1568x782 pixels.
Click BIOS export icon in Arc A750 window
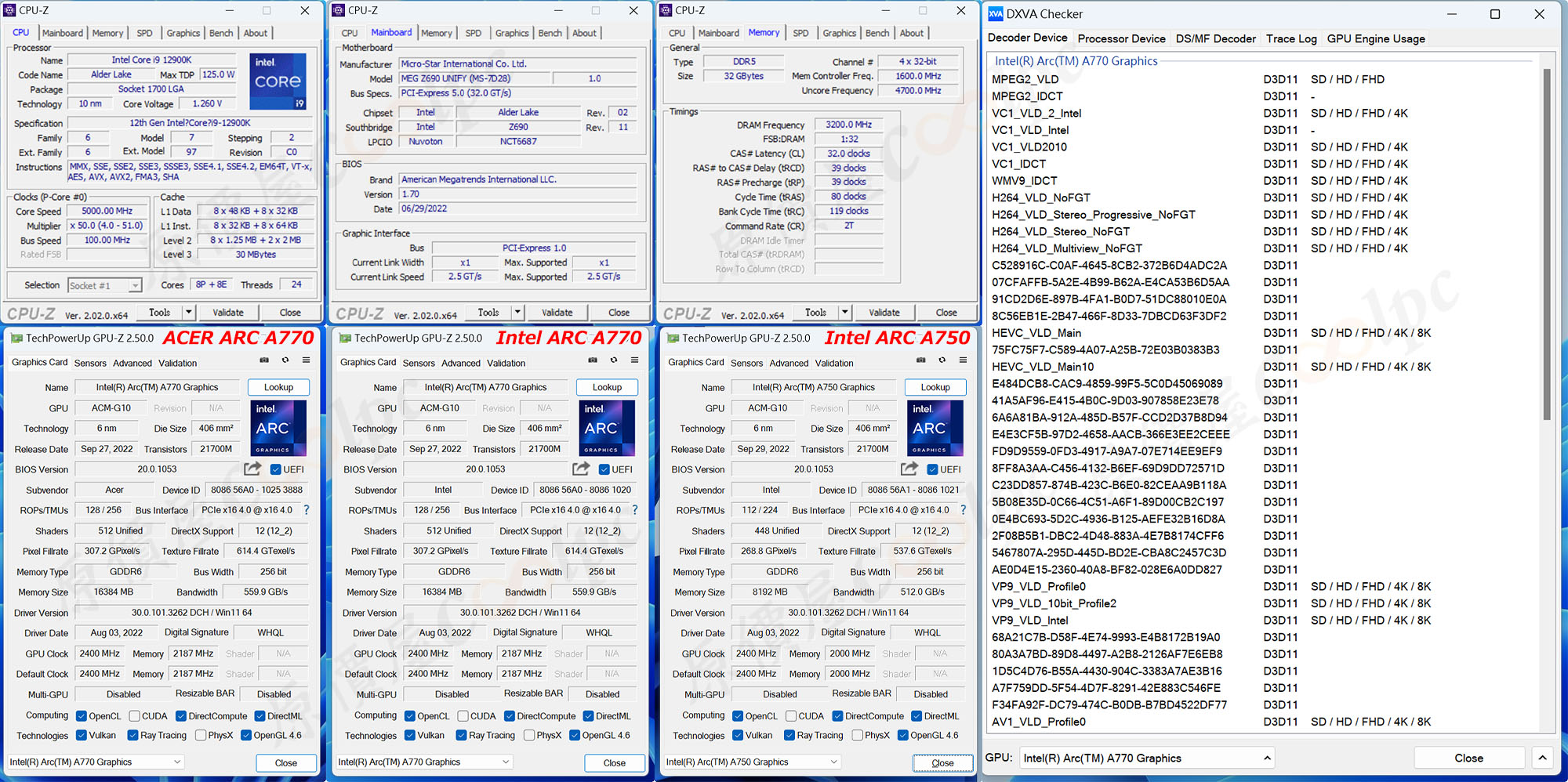[909, 469]
